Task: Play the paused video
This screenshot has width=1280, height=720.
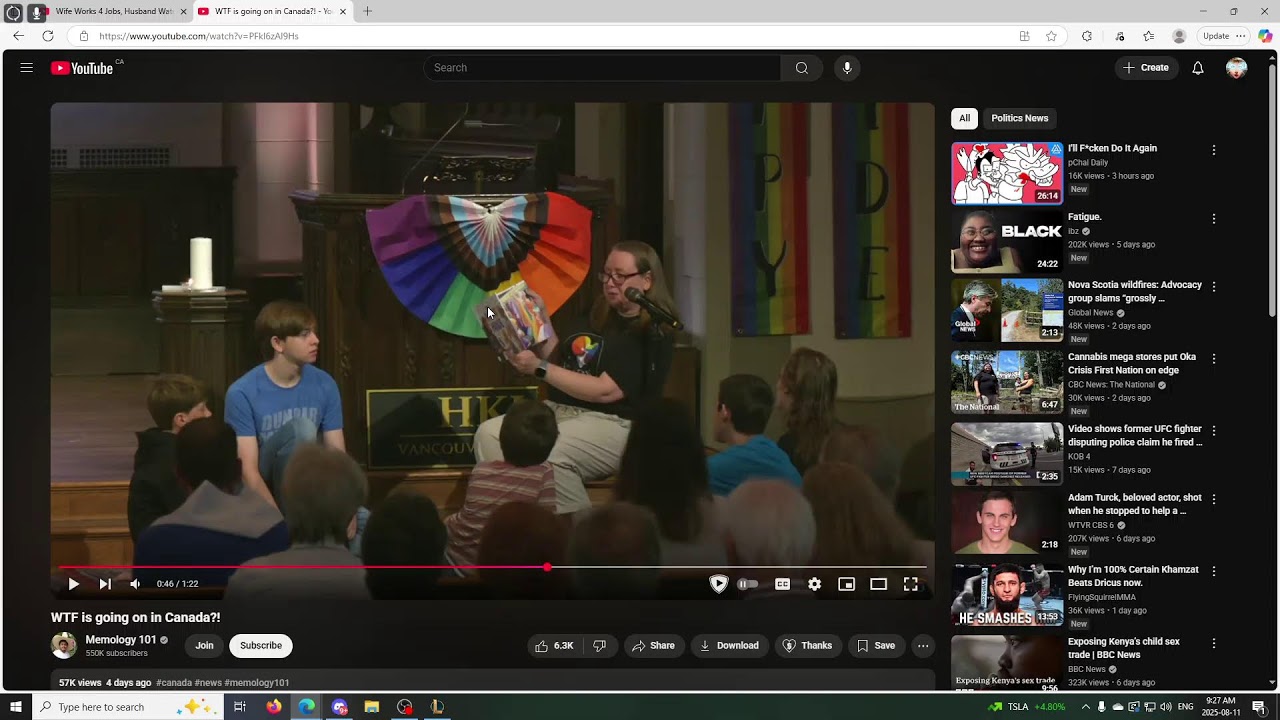Action: pos(73,584)
